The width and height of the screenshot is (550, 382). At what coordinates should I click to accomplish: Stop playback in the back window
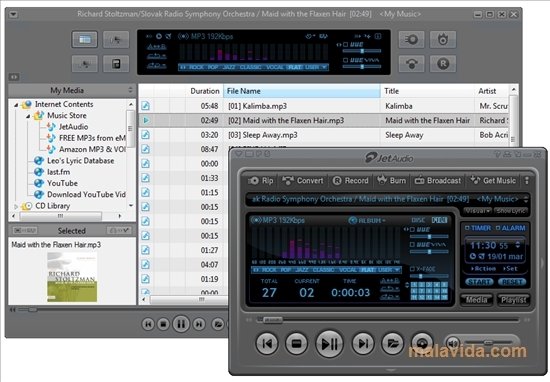tap(163, 324)
